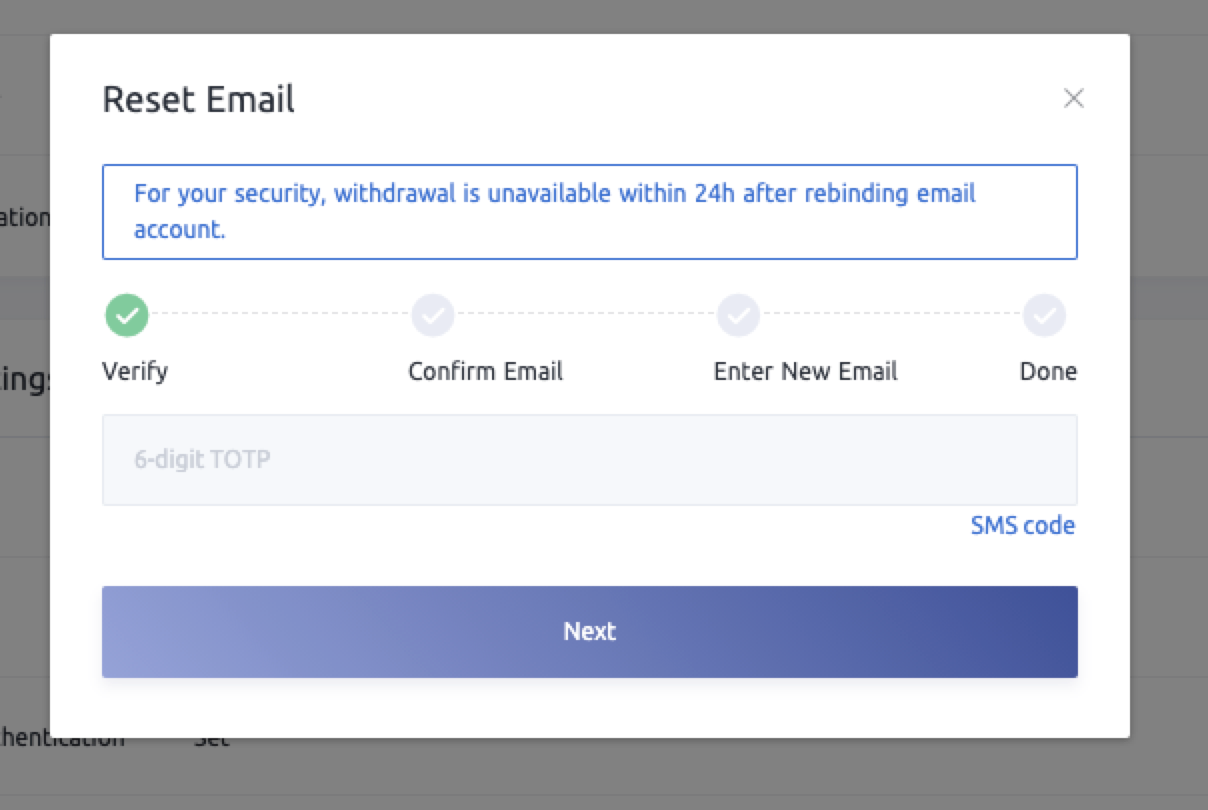This screenshot has height=810, width=1208.
Task: Click the Reset Email dialog title
Action: (x=198, y=100)
